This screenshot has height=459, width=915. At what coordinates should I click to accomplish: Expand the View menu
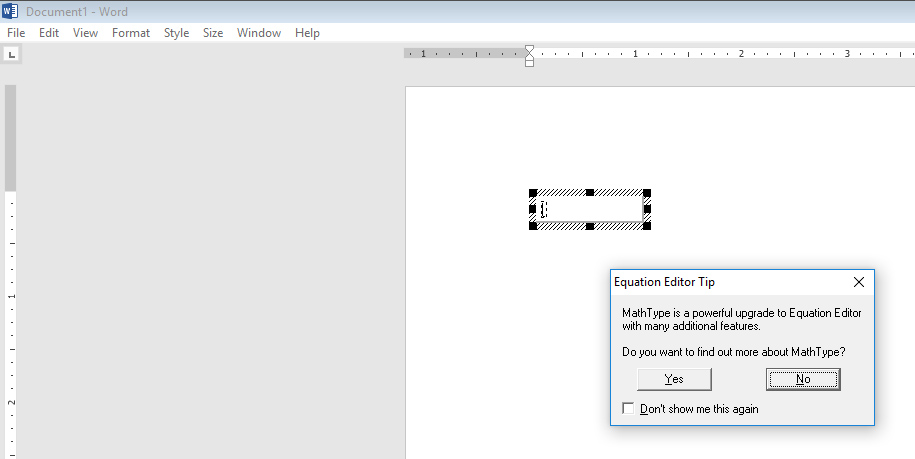tap(85, 33)
